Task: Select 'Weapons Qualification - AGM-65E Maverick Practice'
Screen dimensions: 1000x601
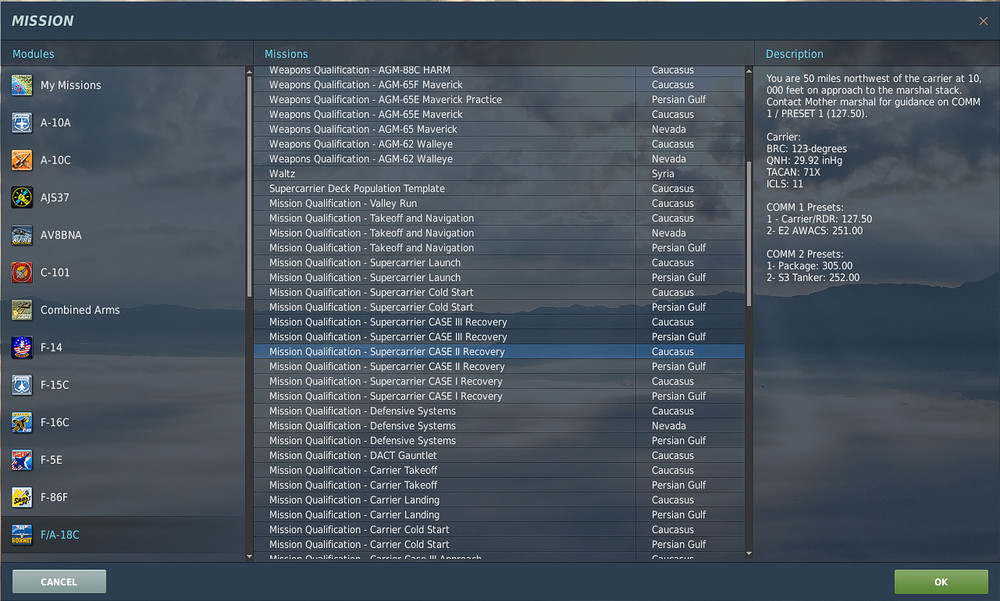Action: [x=499, y=100]
